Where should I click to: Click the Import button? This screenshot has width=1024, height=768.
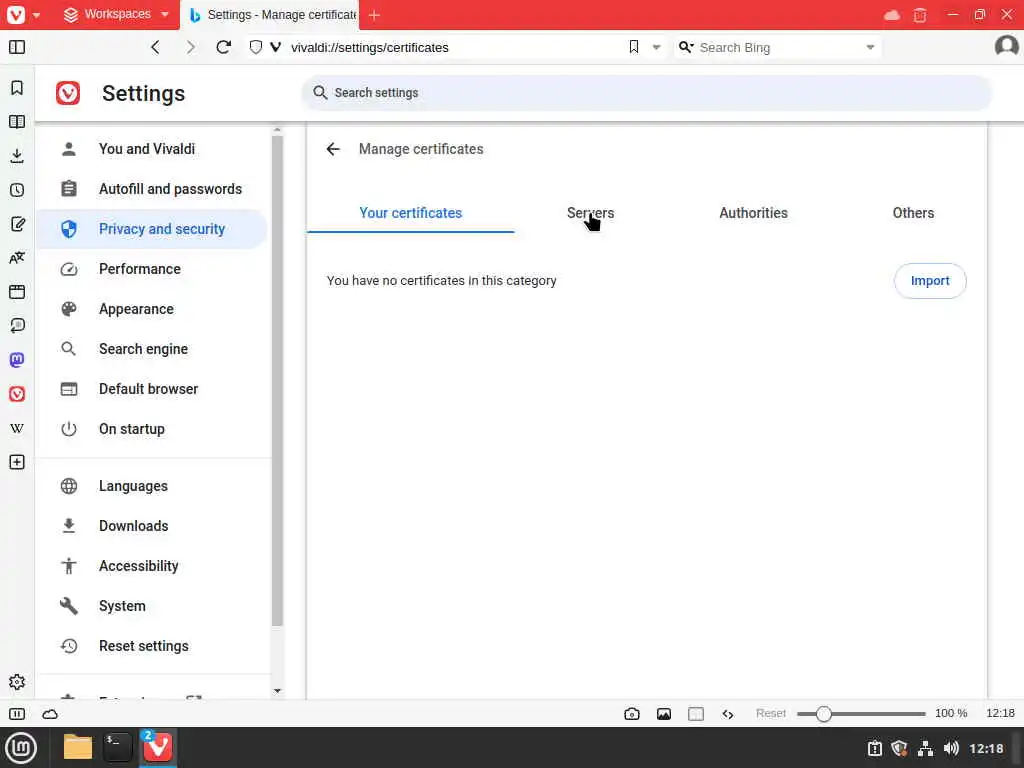coord(930,281)
